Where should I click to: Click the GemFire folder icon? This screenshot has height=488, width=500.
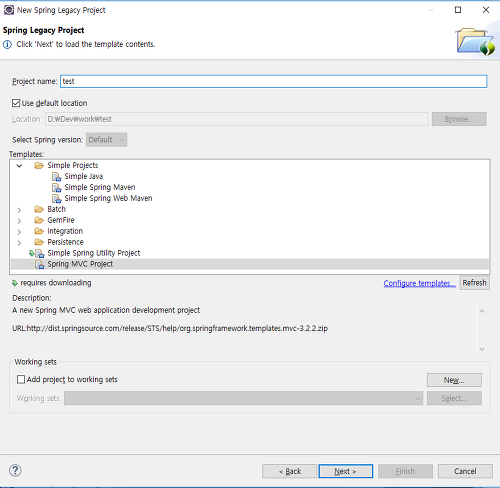39,220
